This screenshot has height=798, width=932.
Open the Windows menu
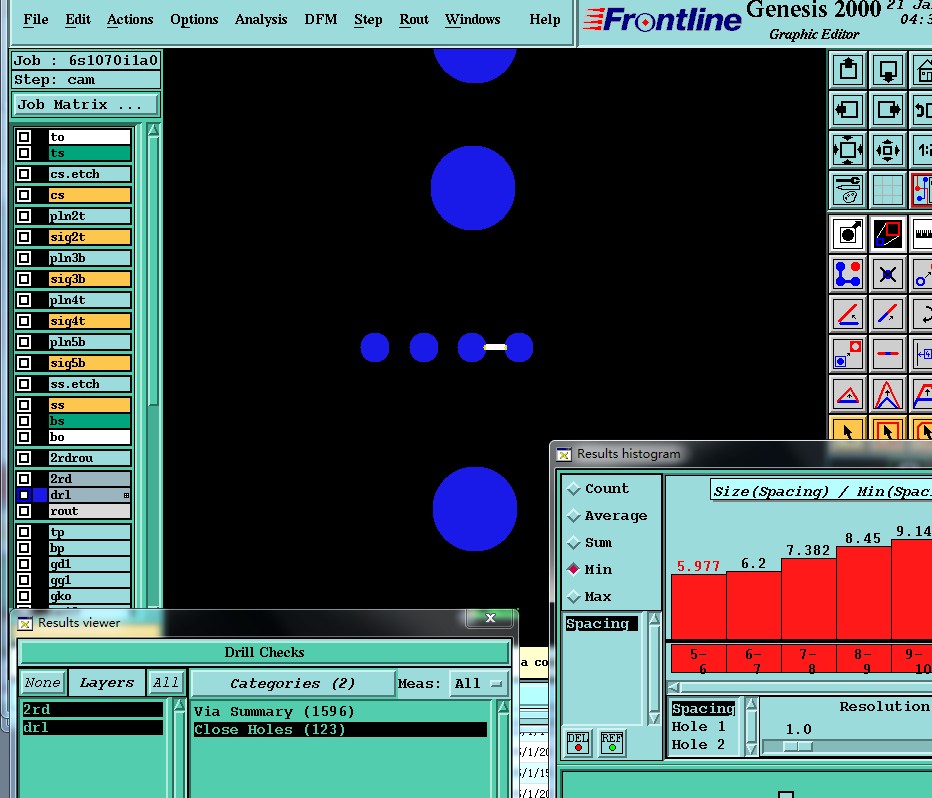tap(473, 20)
